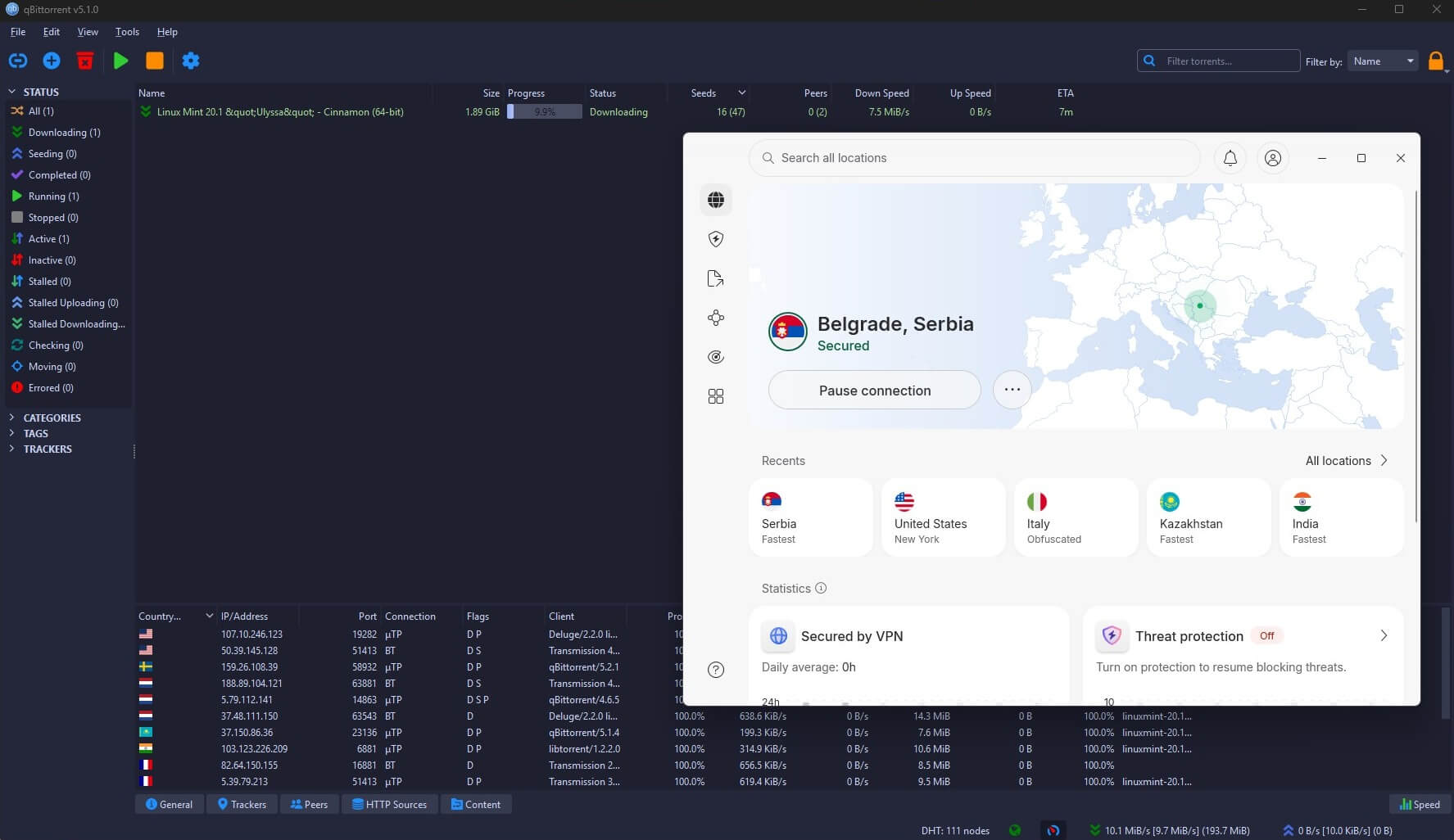Select peer row 107.10.246.123
This screenshot has width=1454, height=840.
[410, 634]
